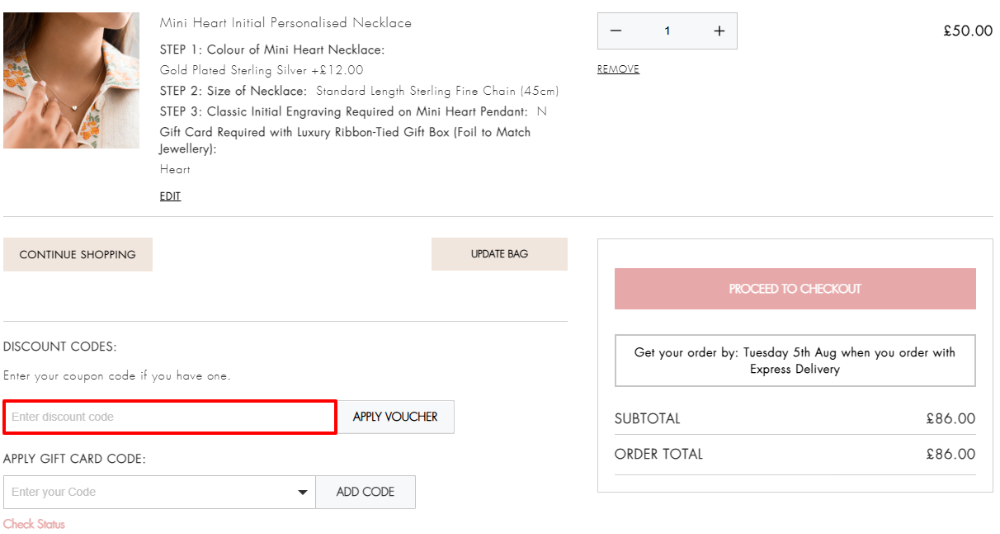Click into the gift card code field
This screenshot has width=1000, height=534.
coord(150,492)
